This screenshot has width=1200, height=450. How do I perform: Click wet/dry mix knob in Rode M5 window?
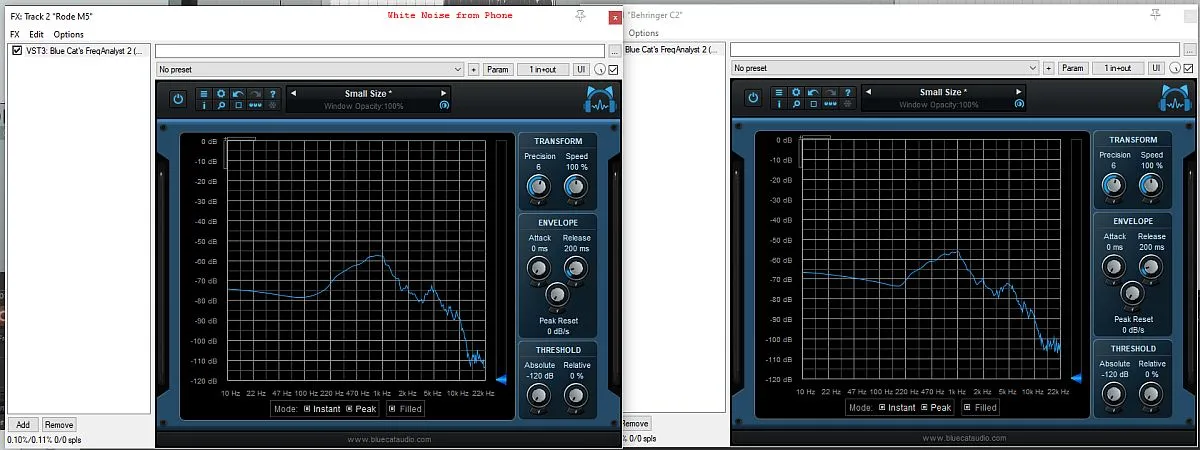[x=600, y=70]
